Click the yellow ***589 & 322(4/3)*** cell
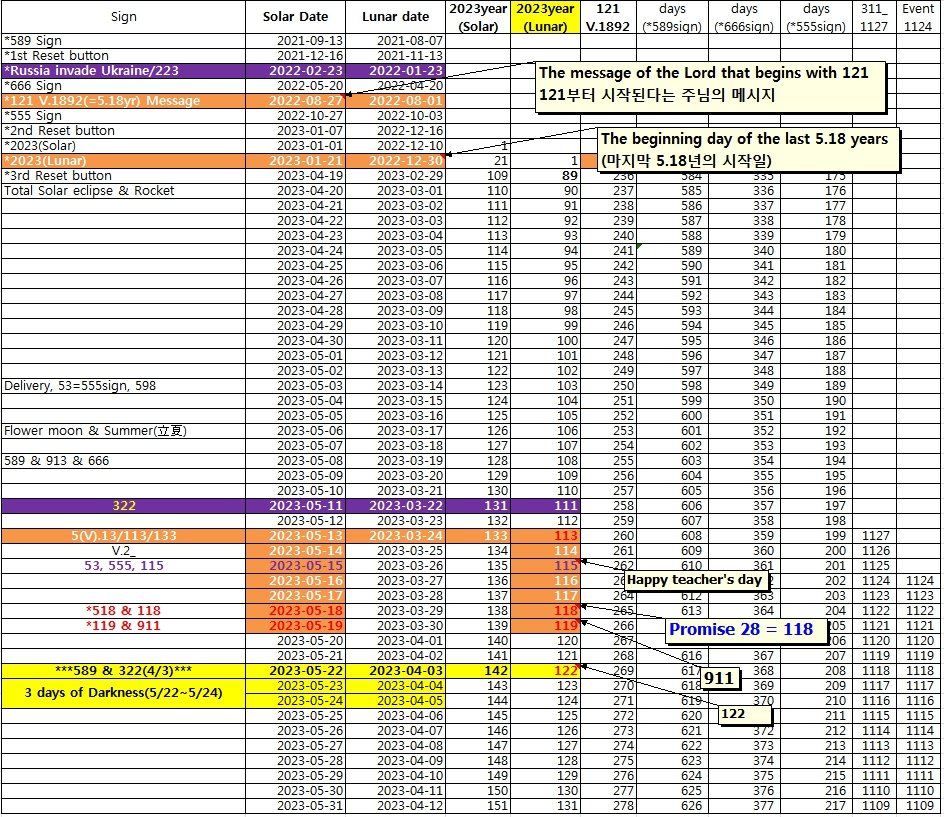 (123, 671)
